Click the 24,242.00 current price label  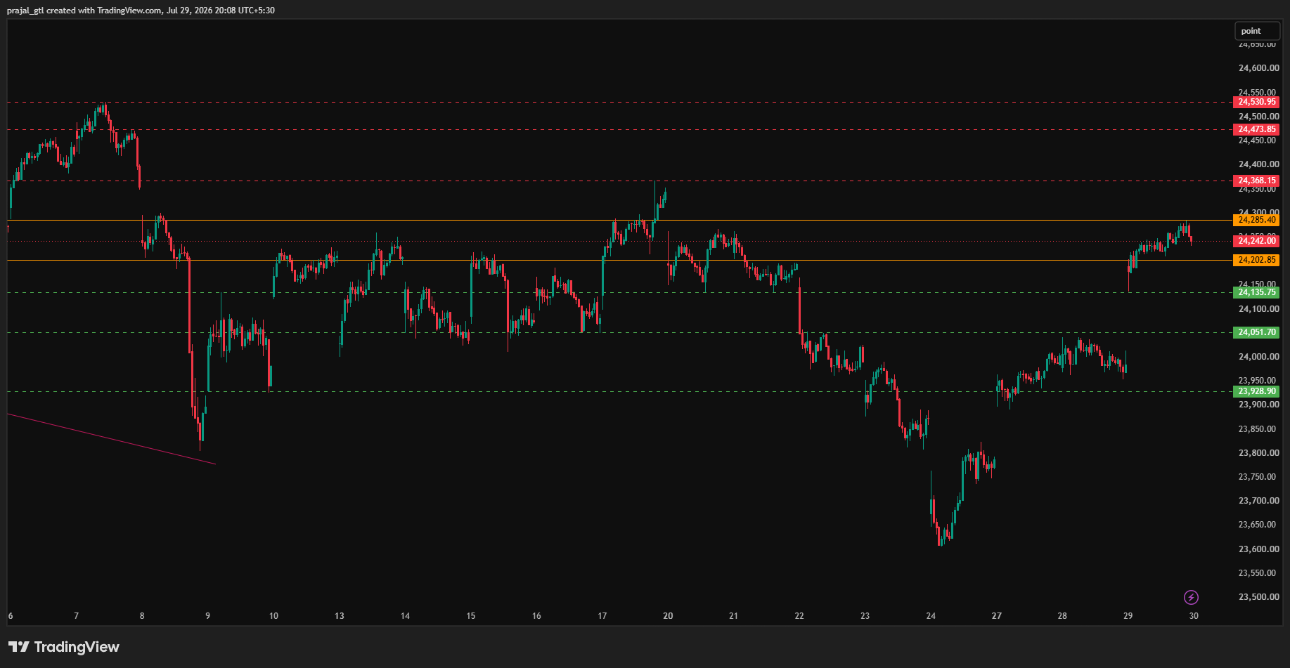[1257, 241]
